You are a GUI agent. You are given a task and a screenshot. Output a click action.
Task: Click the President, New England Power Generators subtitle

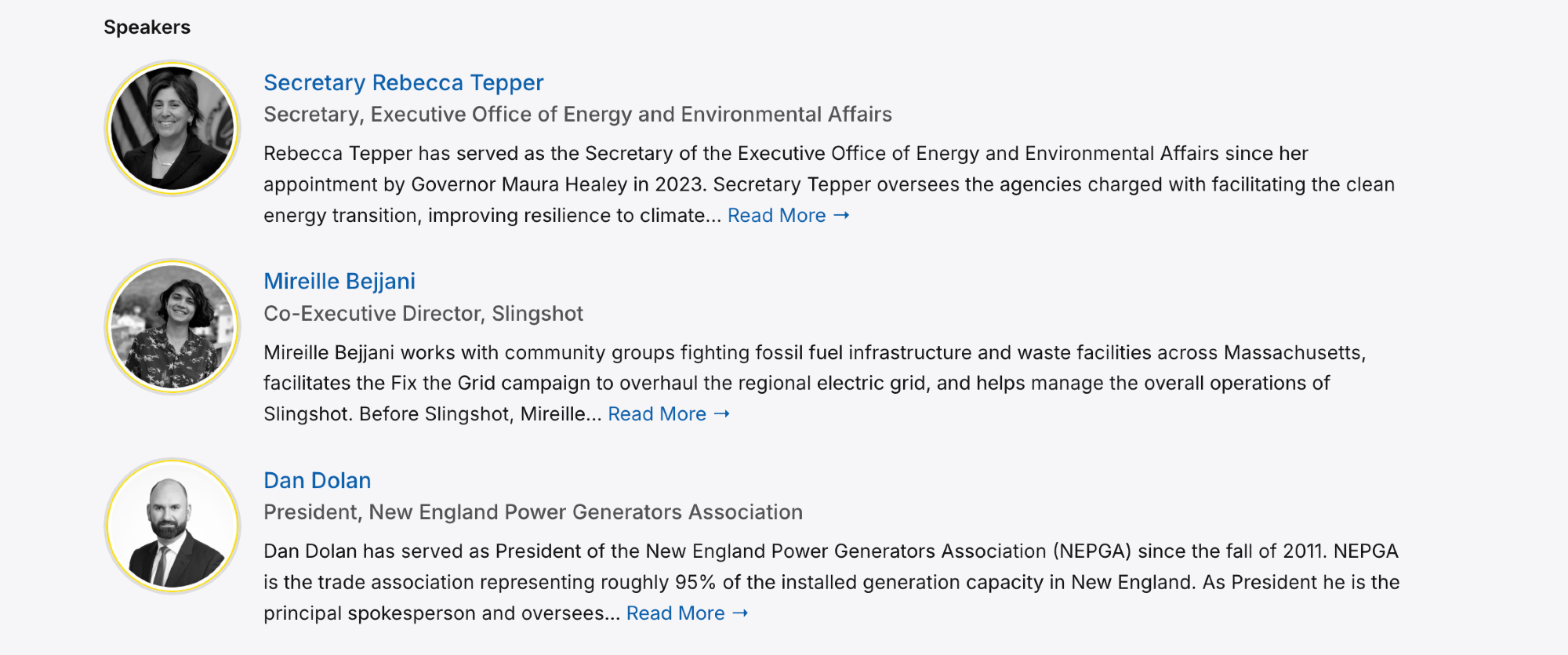[x=532, y=512]
